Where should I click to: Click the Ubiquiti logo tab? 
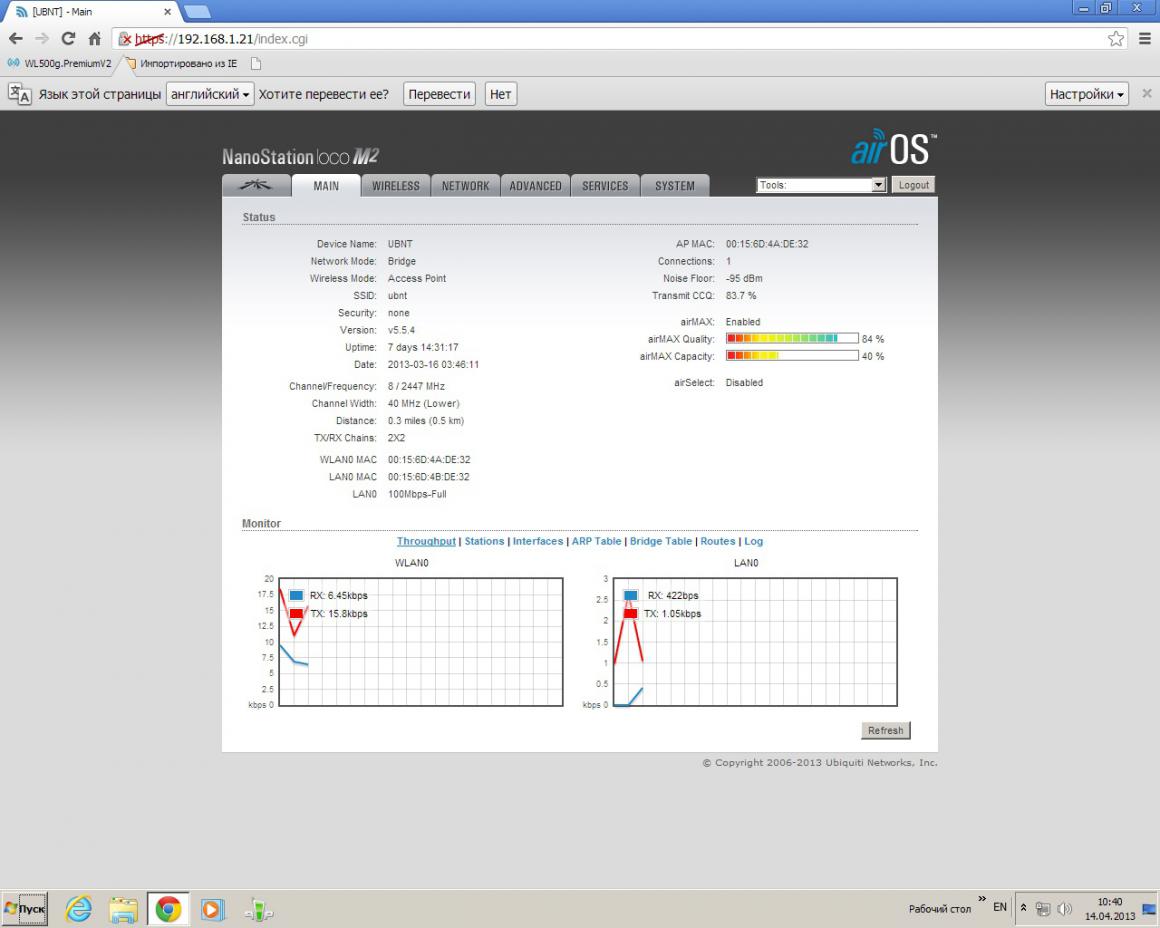[x=256, y=186]
